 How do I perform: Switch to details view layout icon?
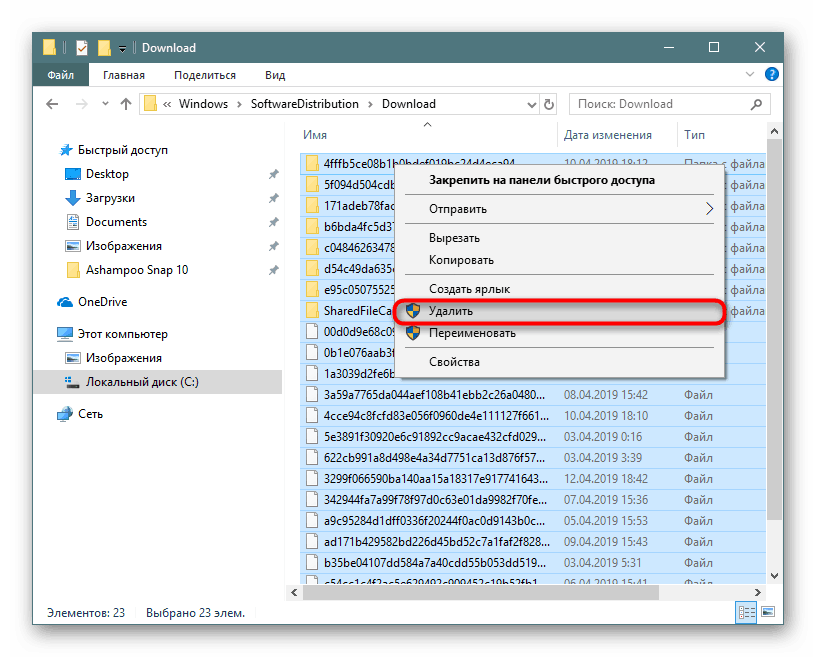click(746, 612)
